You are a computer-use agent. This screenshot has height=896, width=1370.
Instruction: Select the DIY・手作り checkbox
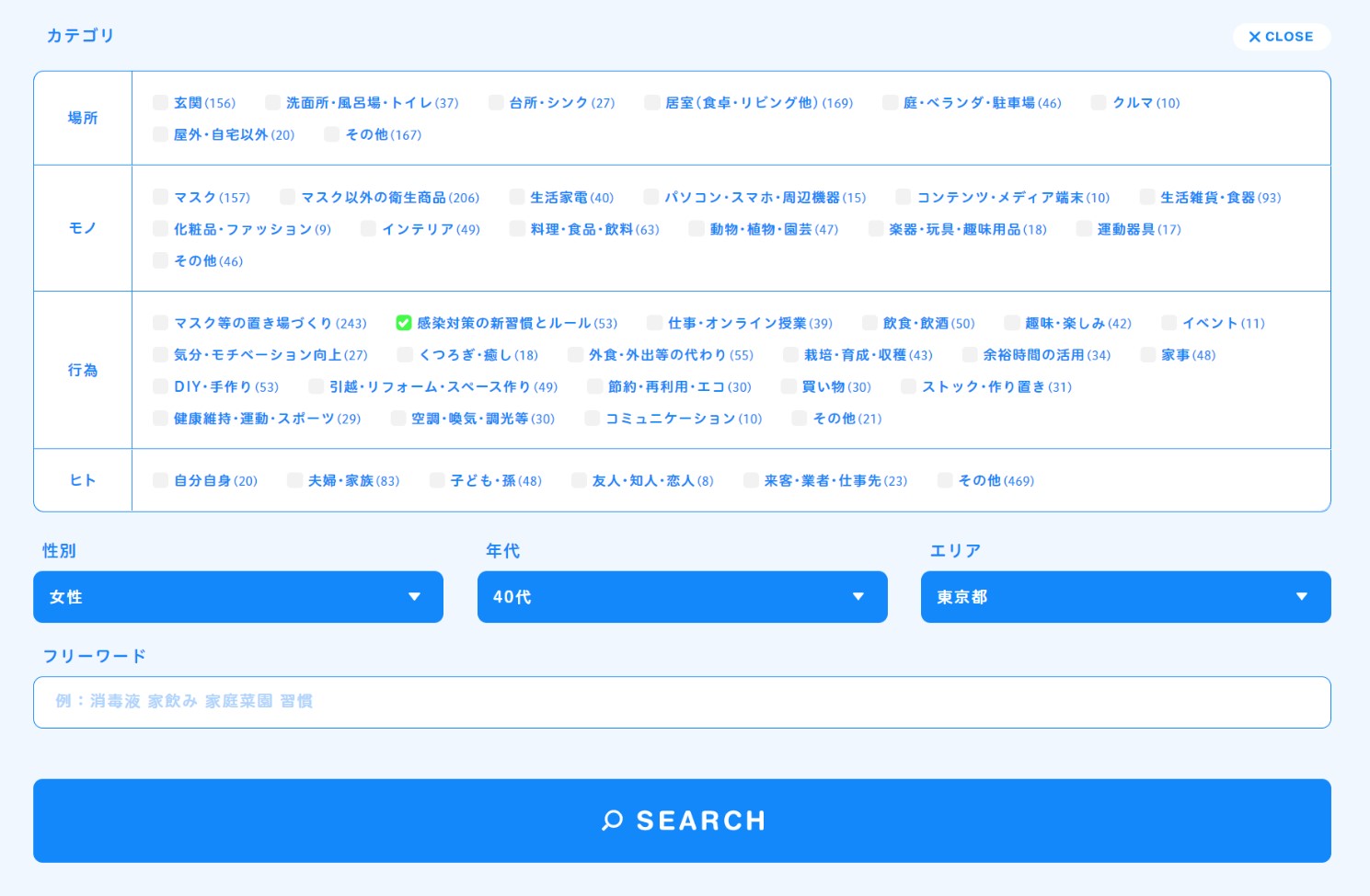click(161, 387)
